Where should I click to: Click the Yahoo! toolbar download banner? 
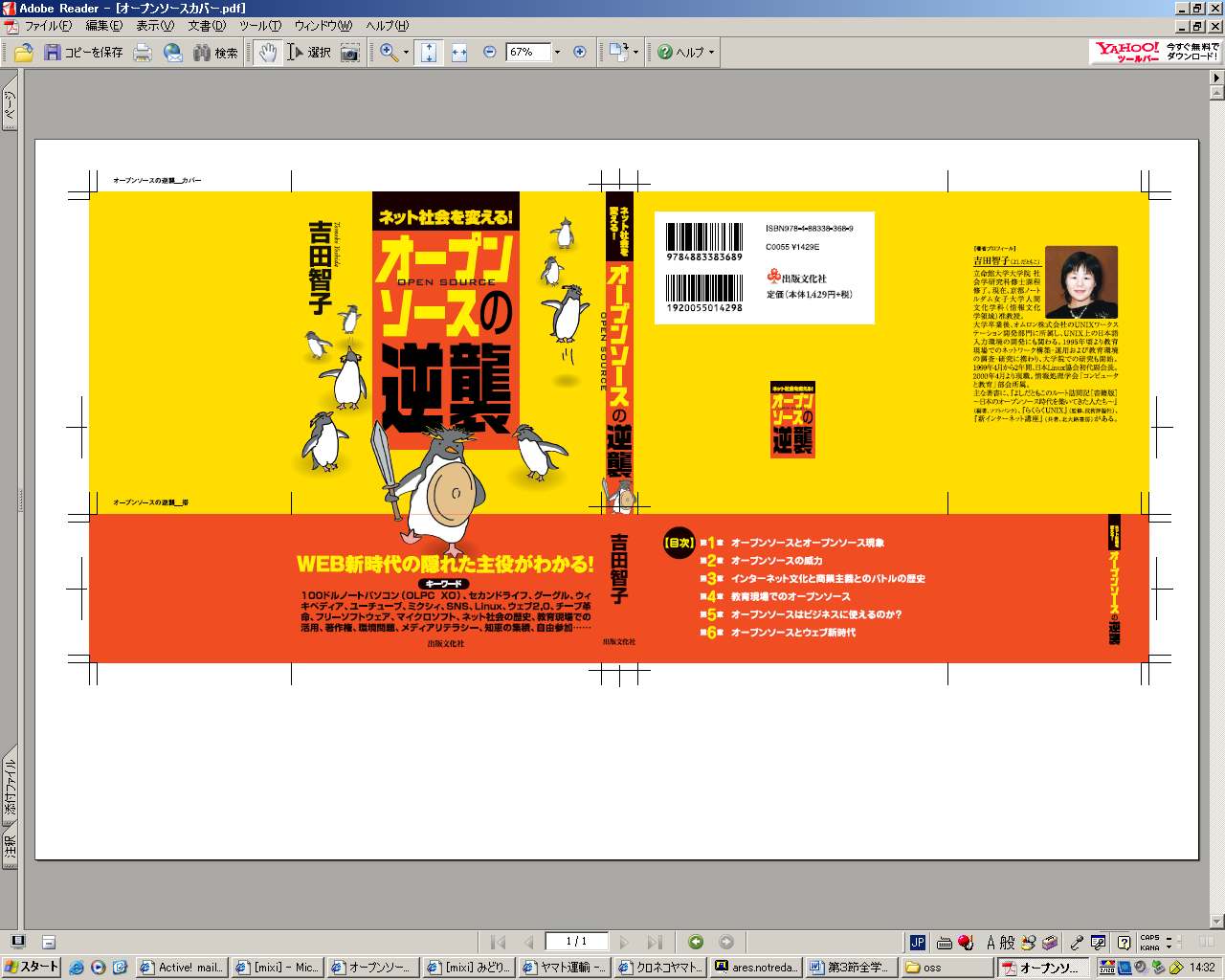tap(1156, 52)
